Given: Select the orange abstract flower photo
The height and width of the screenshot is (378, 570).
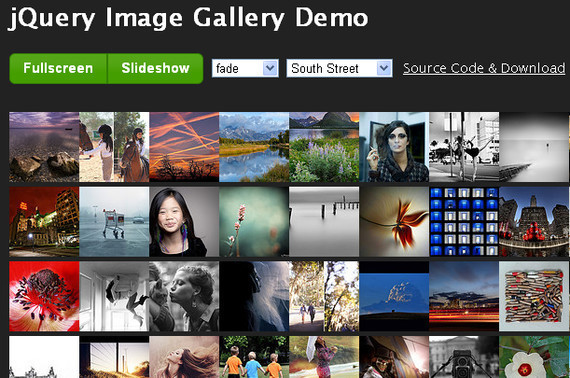Looking at the screenshot, I should click(394, 222).
